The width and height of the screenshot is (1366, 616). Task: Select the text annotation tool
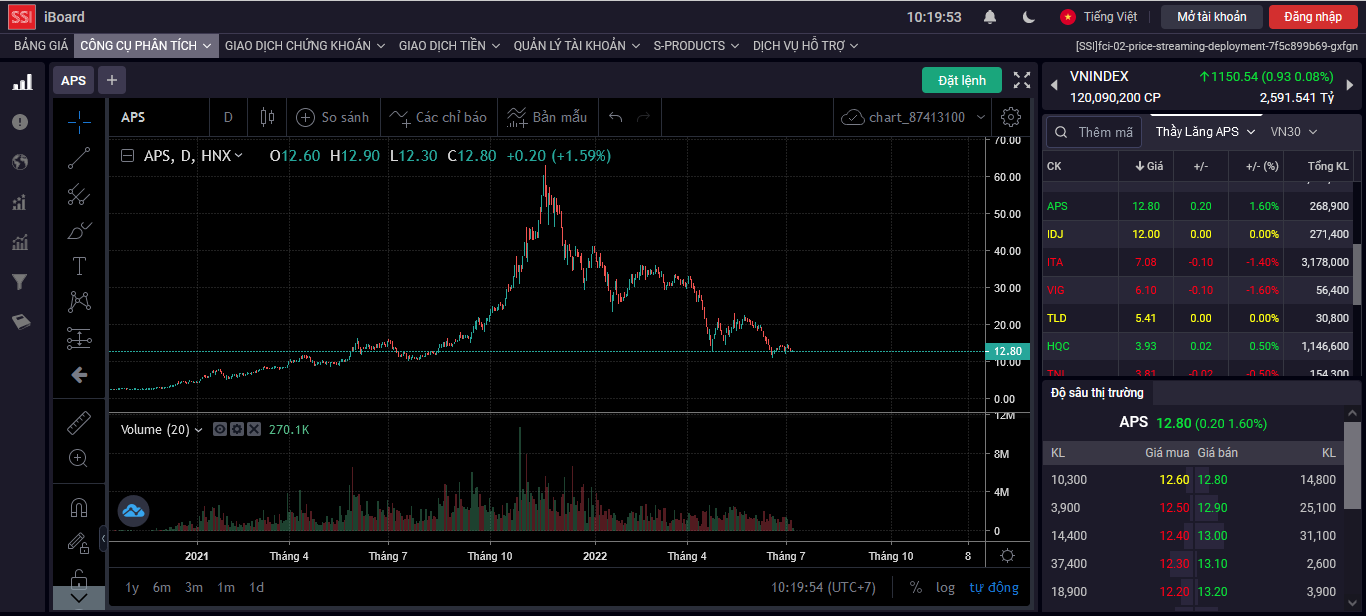pos(79,266)
